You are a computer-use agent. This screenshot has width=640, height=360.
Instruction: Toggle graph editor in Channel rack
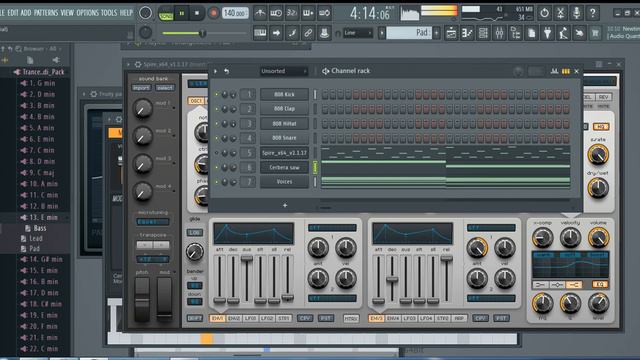(554, 71)
